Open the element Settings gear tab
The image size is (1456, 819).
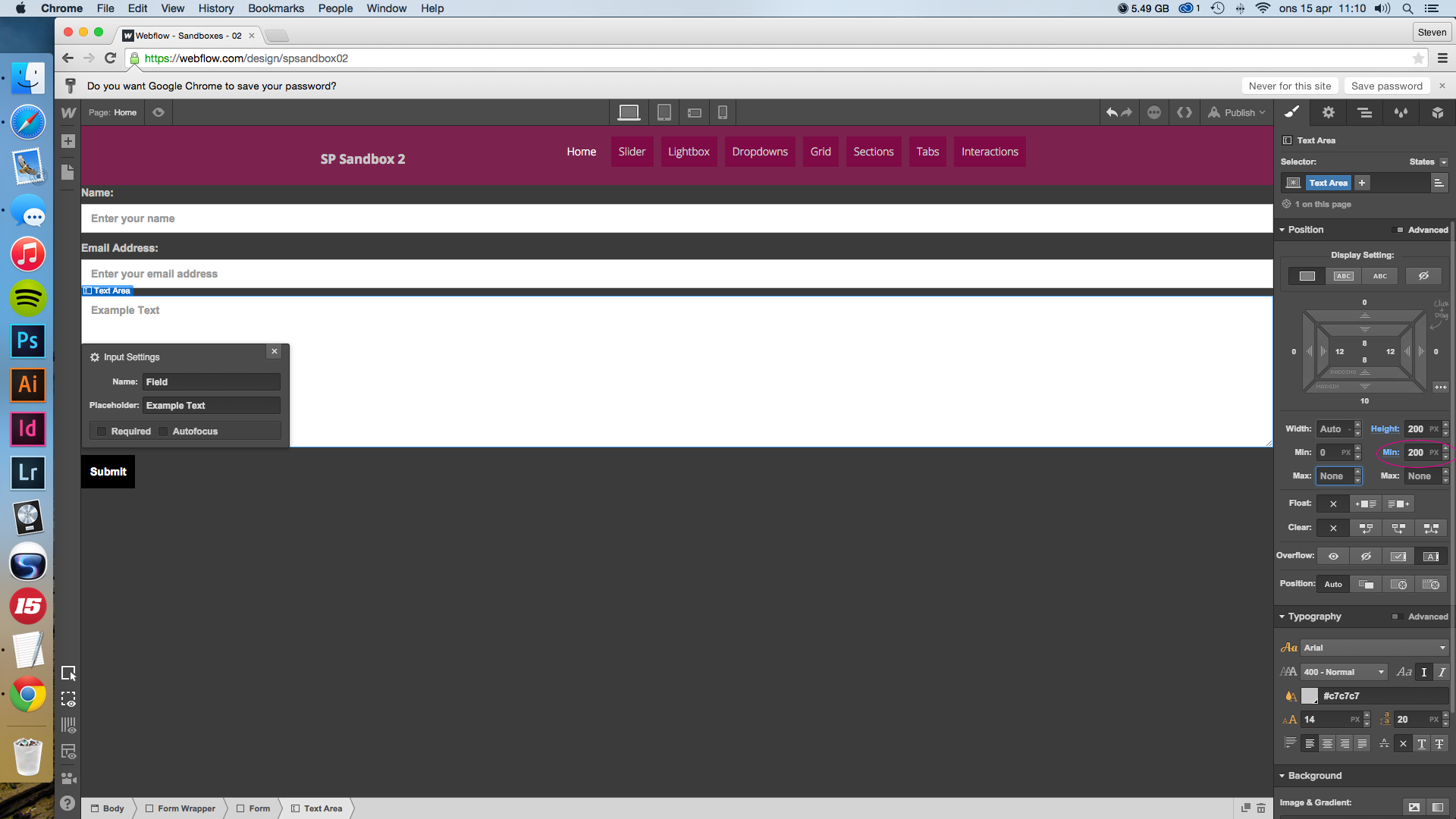[1328, 112]
